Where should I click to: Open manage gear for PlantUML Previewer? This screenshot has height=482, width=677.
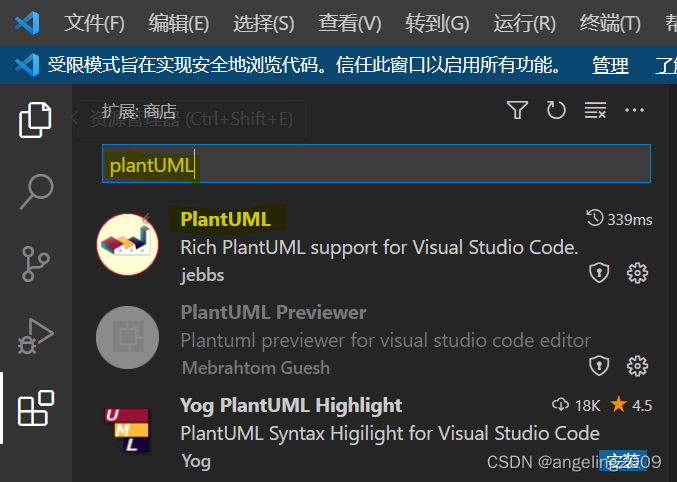point(637,366)
